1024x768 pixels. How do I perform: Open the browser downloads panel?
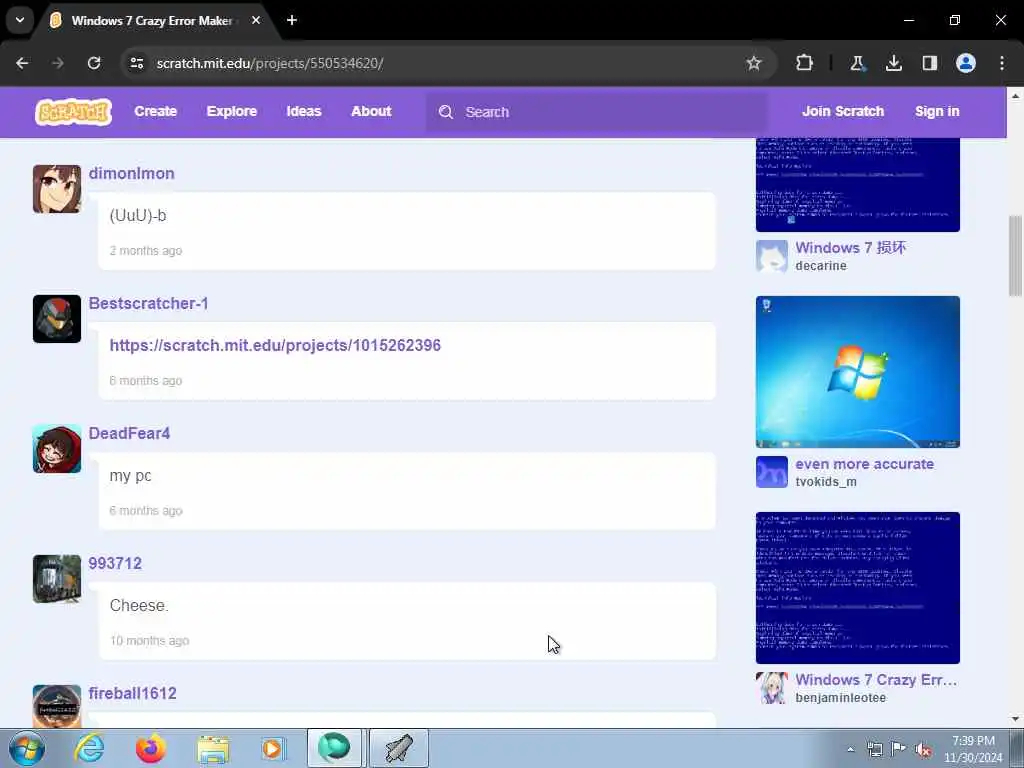pos(893,63)
